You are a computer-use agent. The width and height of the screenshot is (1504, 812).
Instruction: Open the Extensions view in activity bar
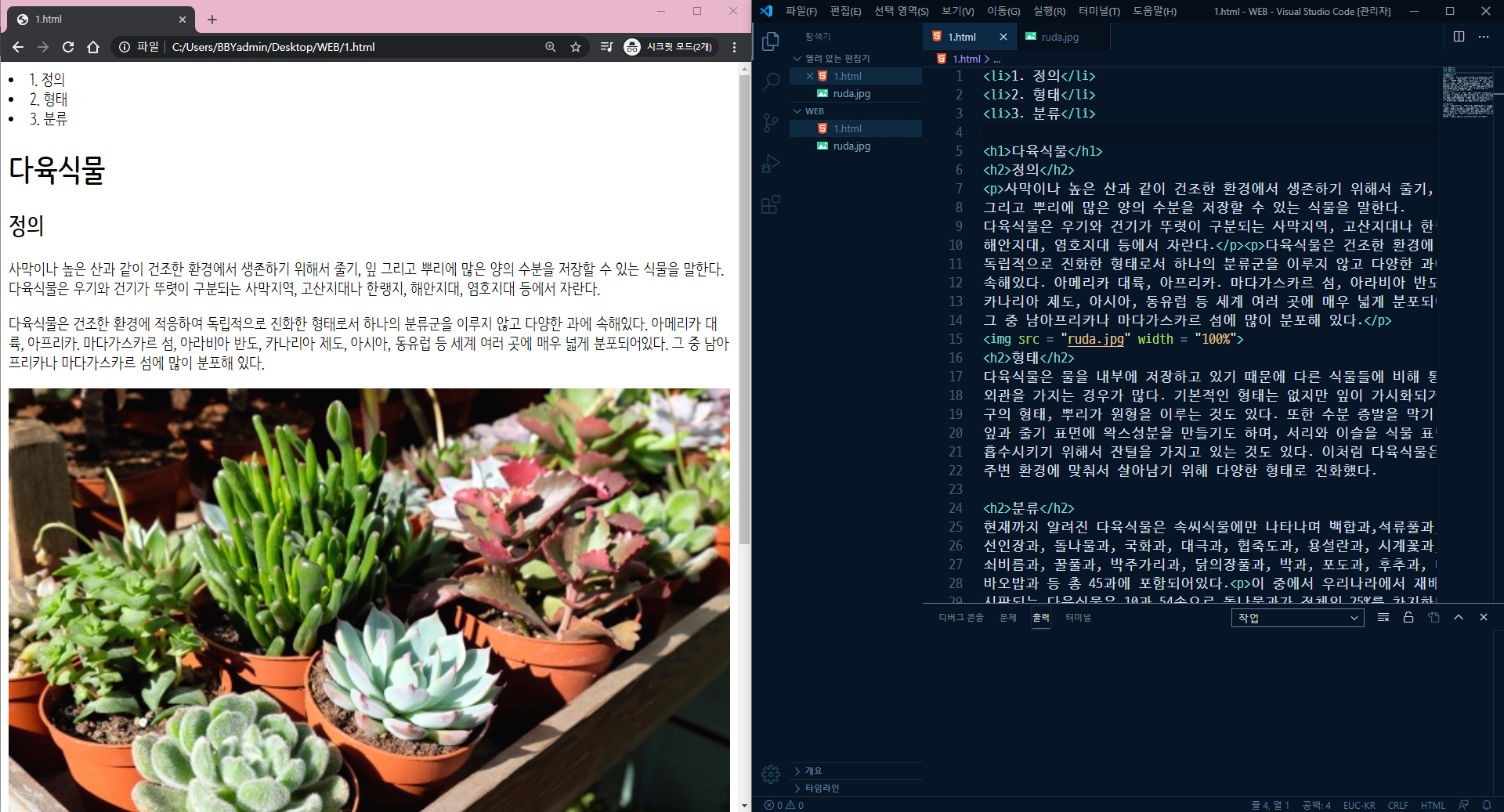(771, 205)
